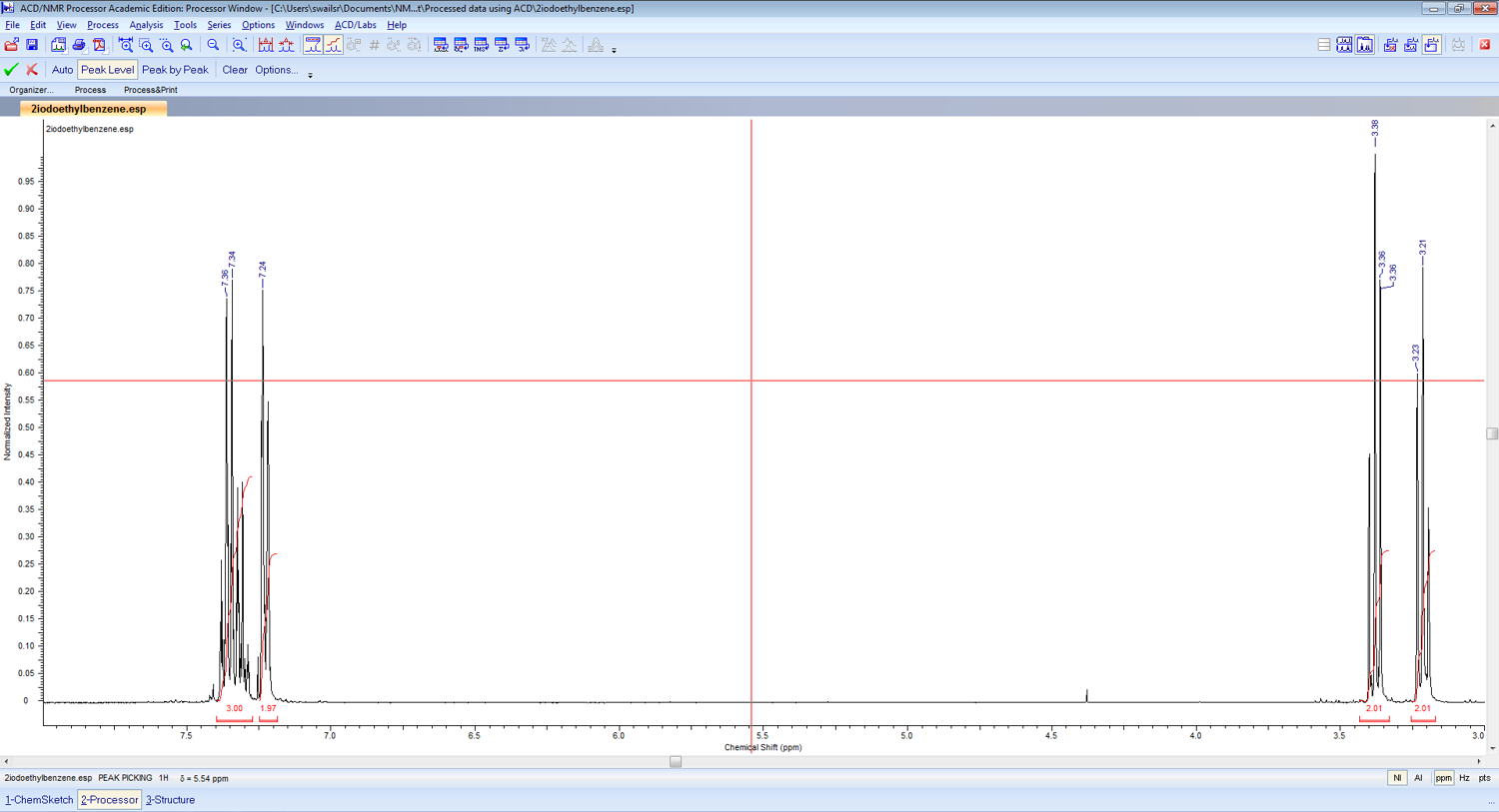Click the stacked rows layout icon

click(x=1324, y=45)
